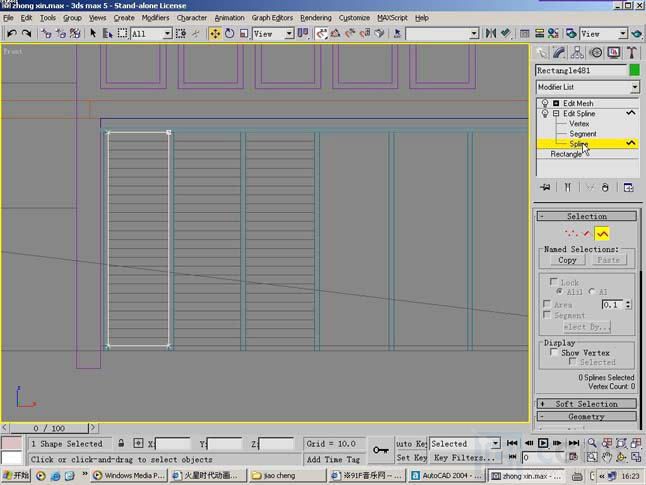The height and width of the screenshot is (485, 646).
Task: Click the Quick Render teapot icon
Action: point(637,33)
